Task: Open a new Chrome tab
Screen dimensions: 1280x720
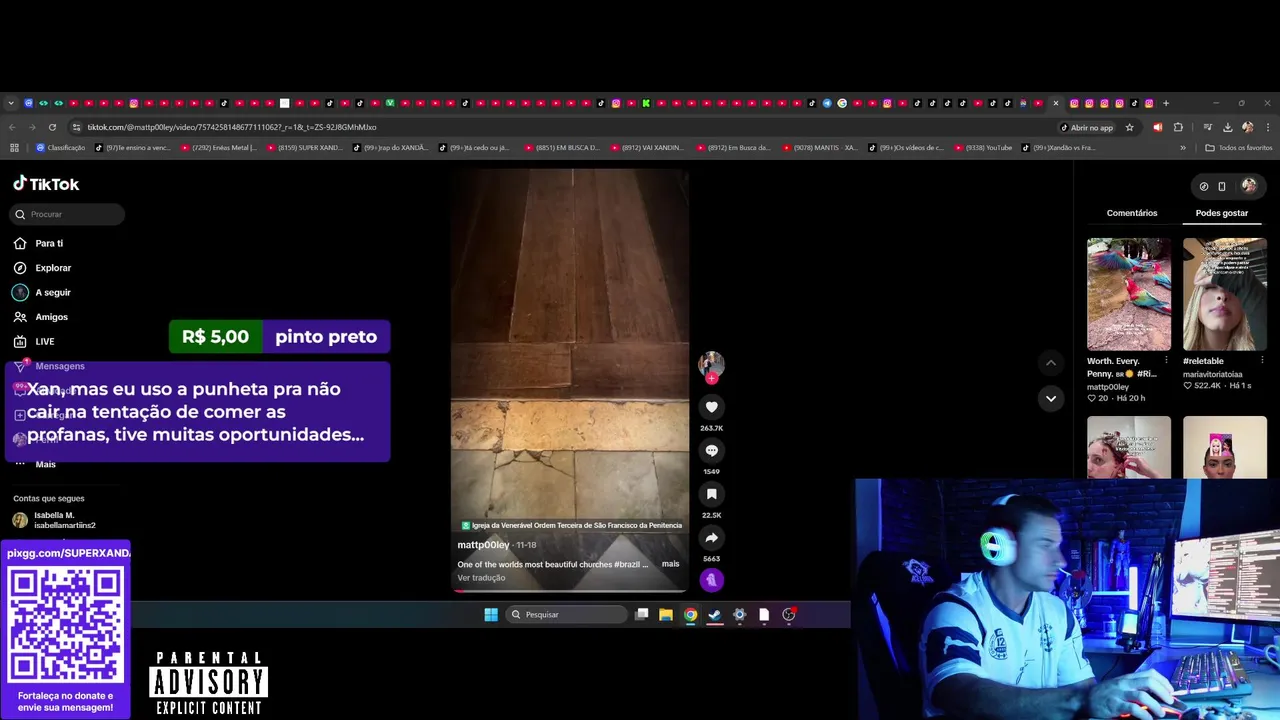Action: tap(1165, 103)
